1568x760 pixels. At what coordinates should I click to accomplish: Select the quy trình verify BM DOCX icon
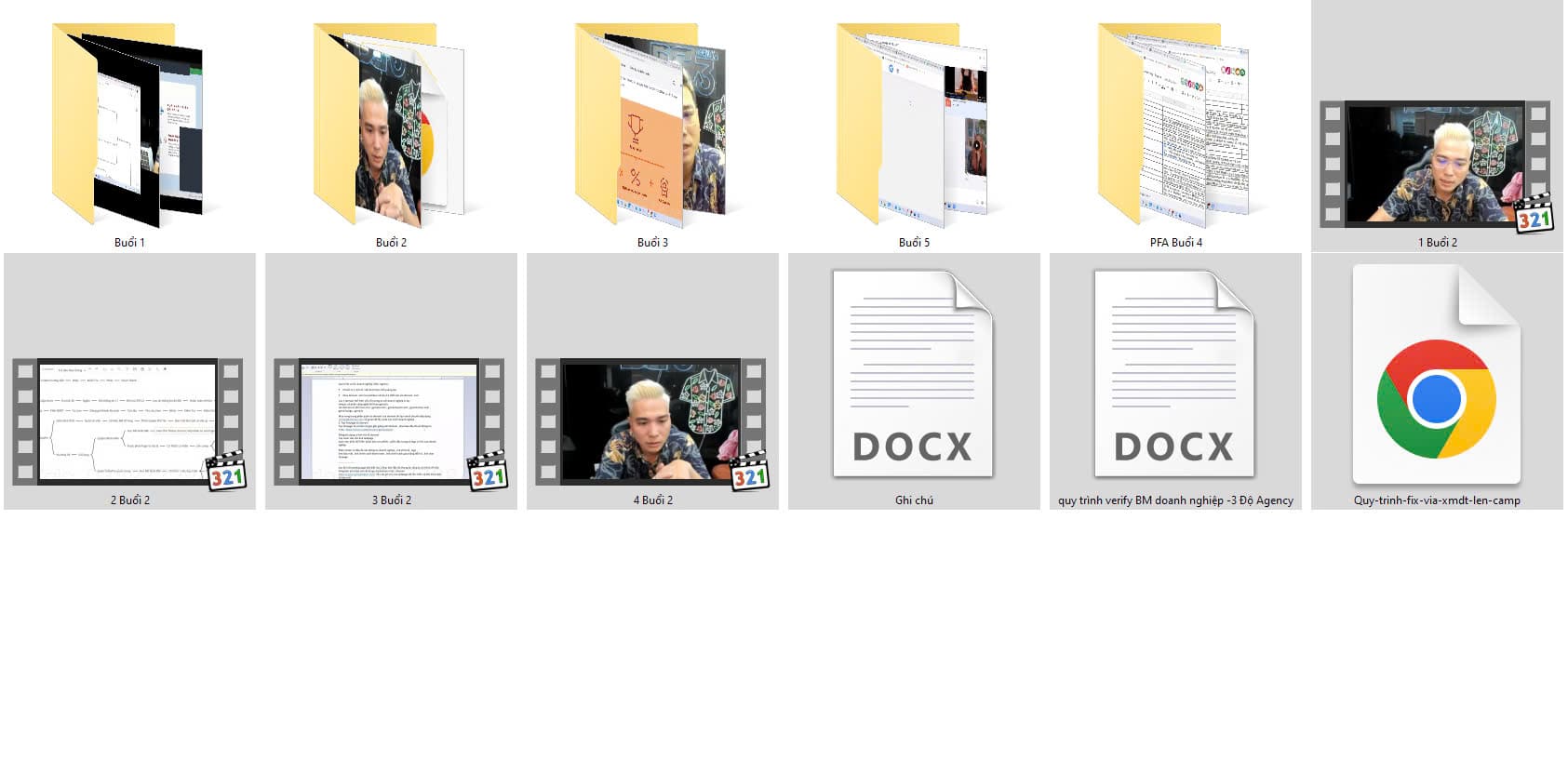[x=1174, y=373]
